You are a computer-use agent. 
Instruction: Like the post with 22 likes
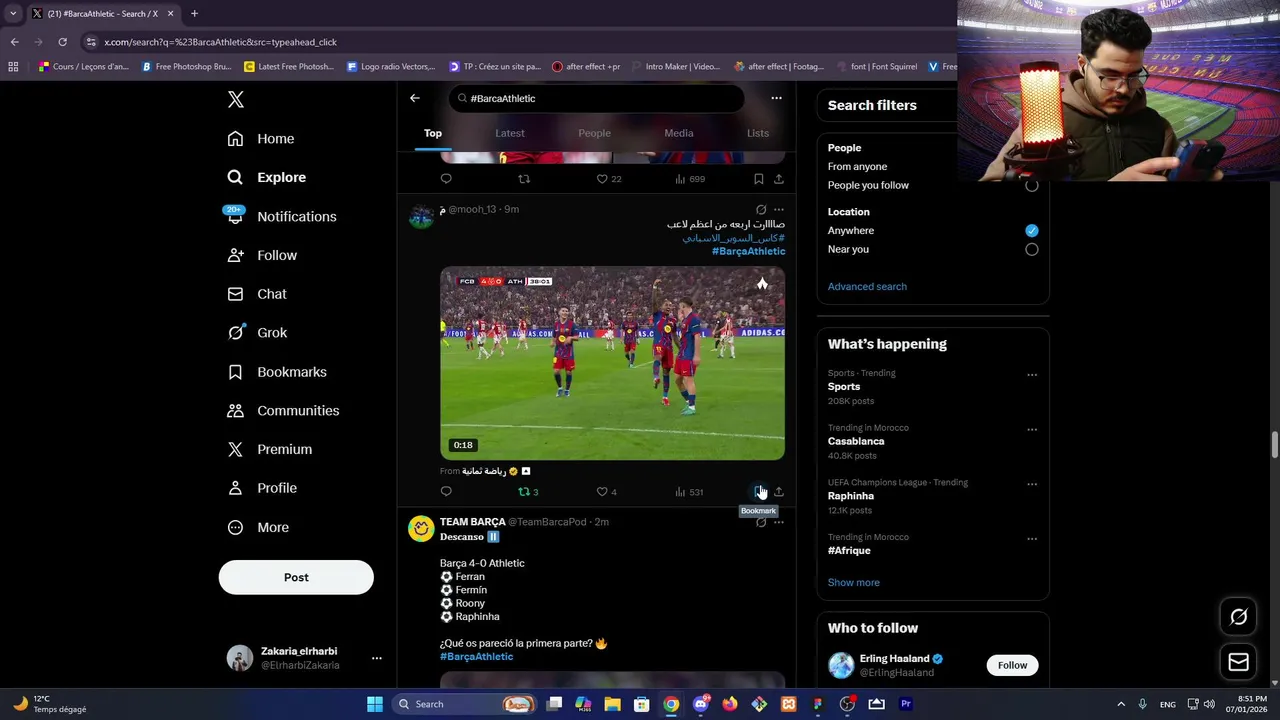609,179
